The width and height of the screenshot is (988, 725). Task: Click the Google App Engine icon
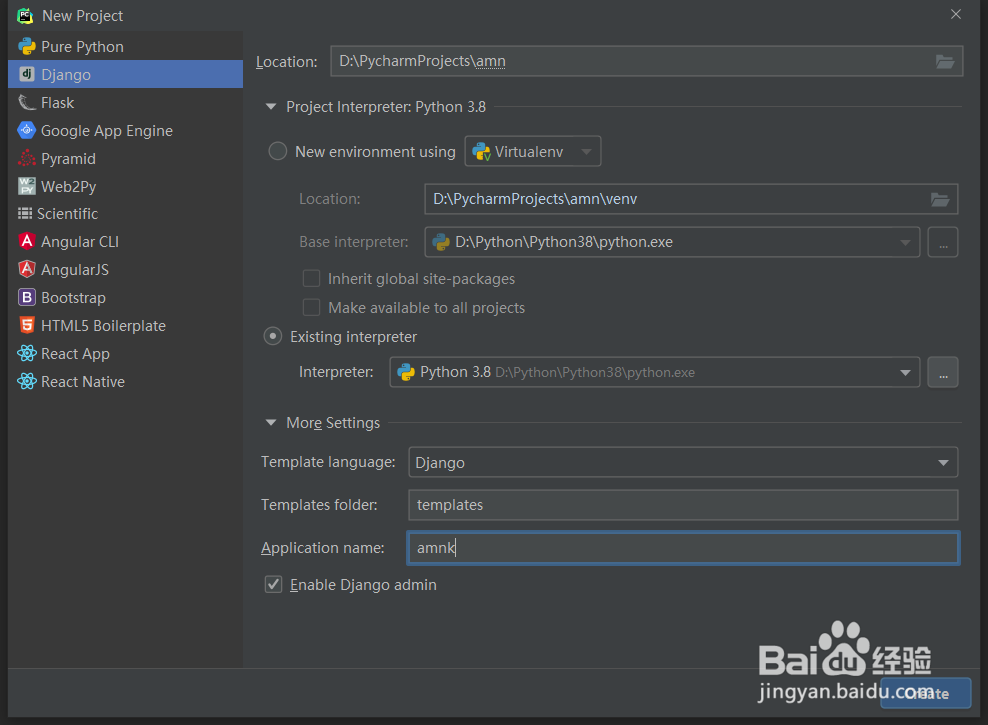coord(26,131)
